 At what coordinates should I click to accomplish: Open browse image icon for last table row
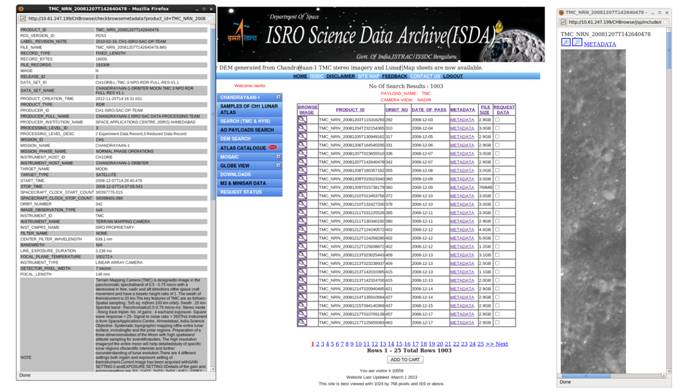(302, 322)
